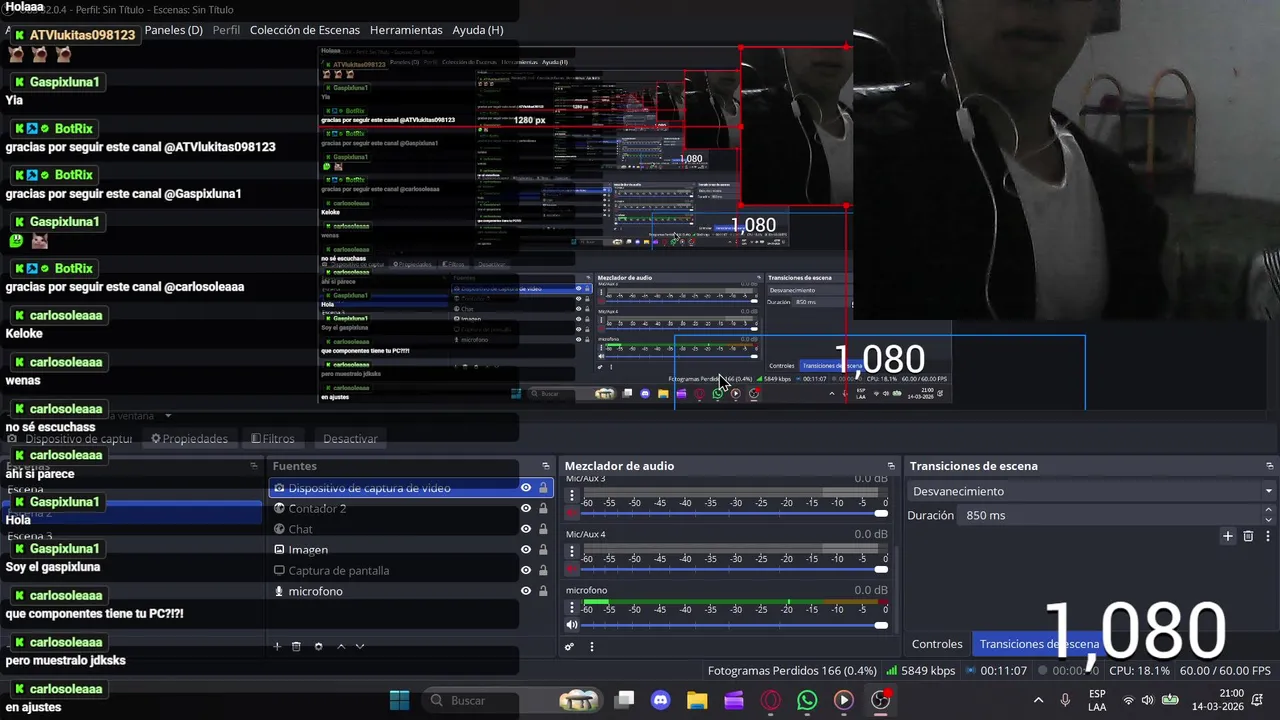The width and height of the screenshot is (1280, 720).
Task: Open the Windows Start menu
Action: (399, 700)
